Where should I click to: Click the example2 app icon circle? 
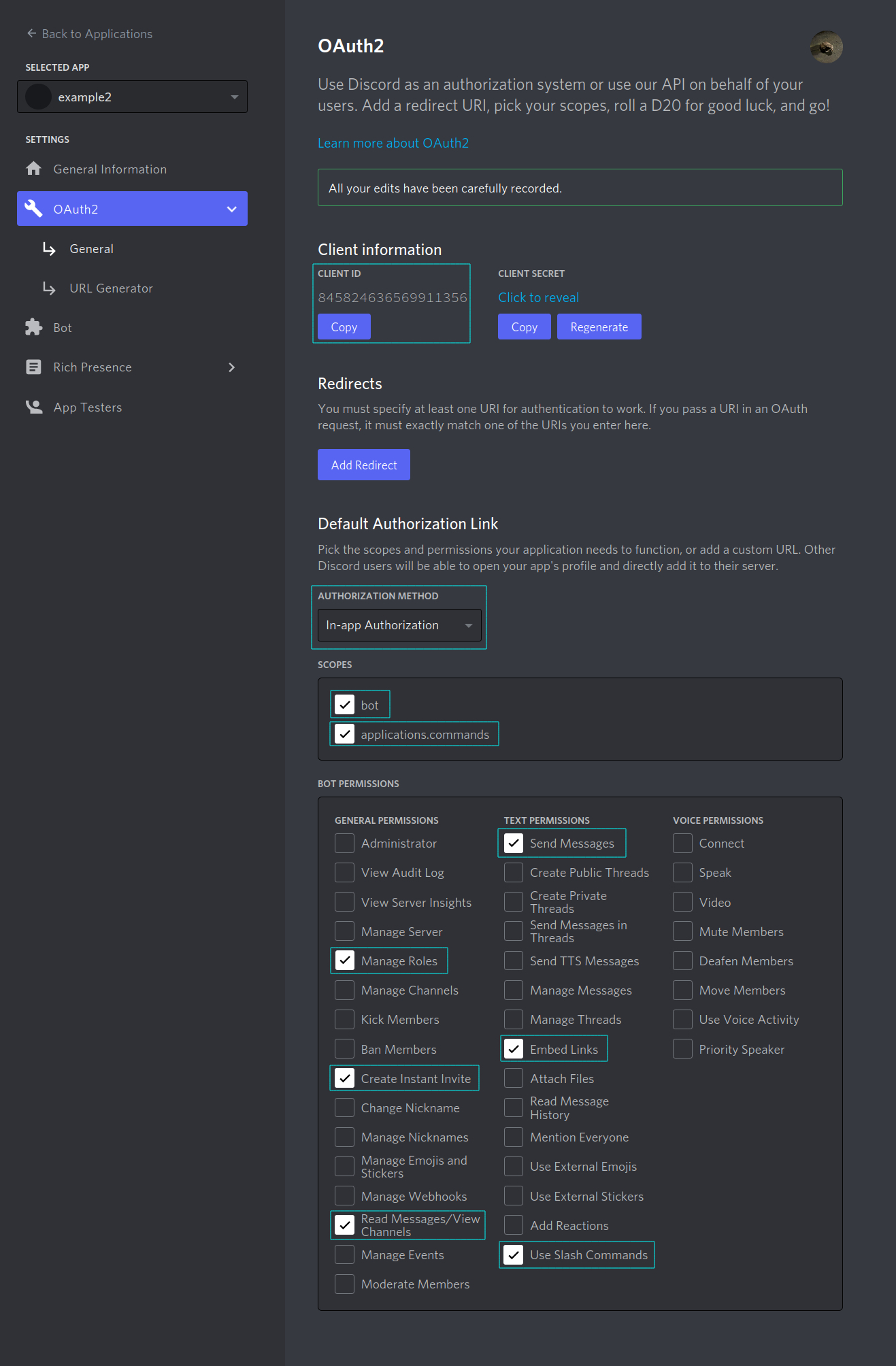pos(39,97)
